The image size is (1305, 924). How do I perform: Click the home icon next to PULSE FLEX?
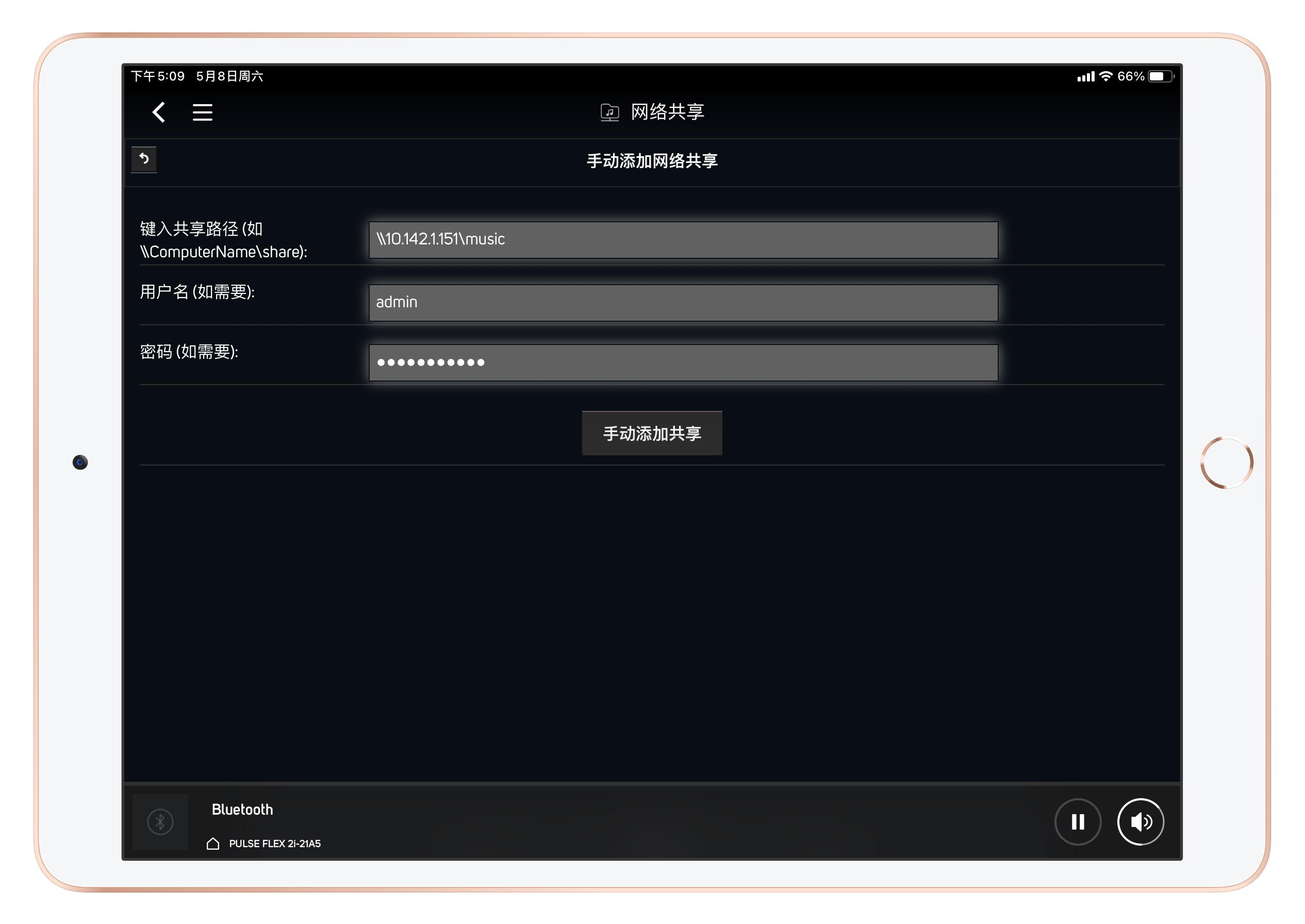(213, 844)
